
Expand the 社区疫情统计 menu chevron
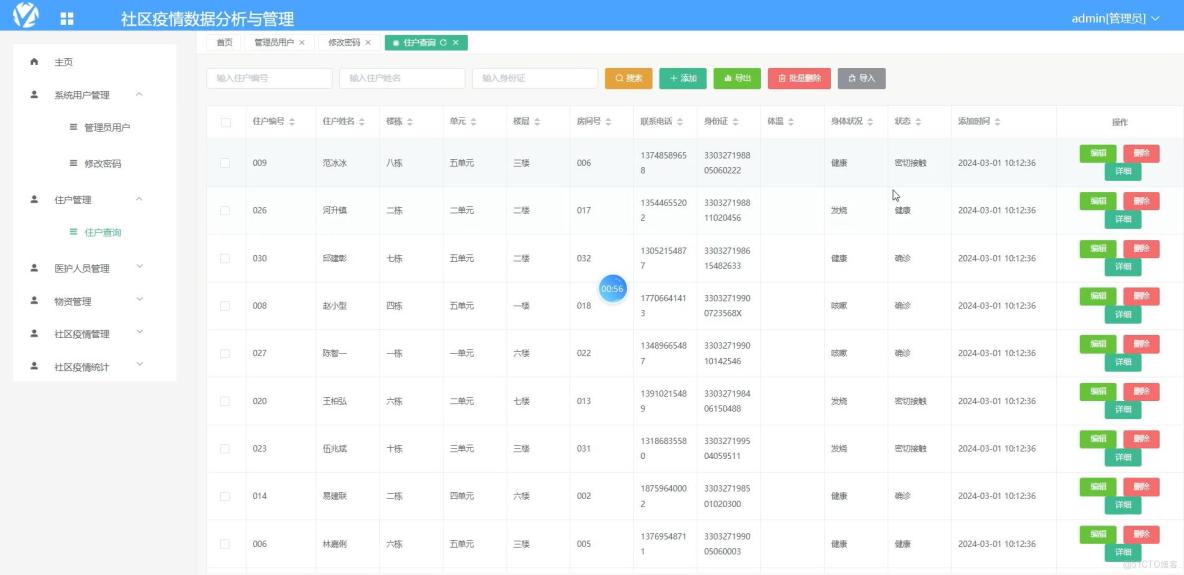coord(139,365)
